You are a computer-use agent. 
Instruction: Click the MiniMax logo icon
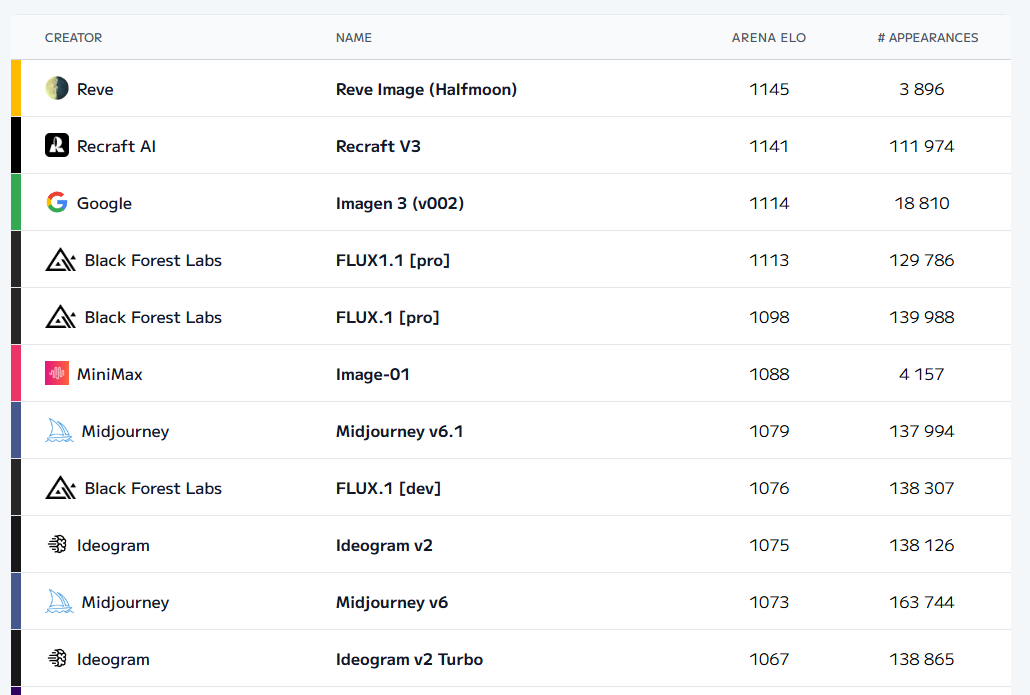point(57,374)
